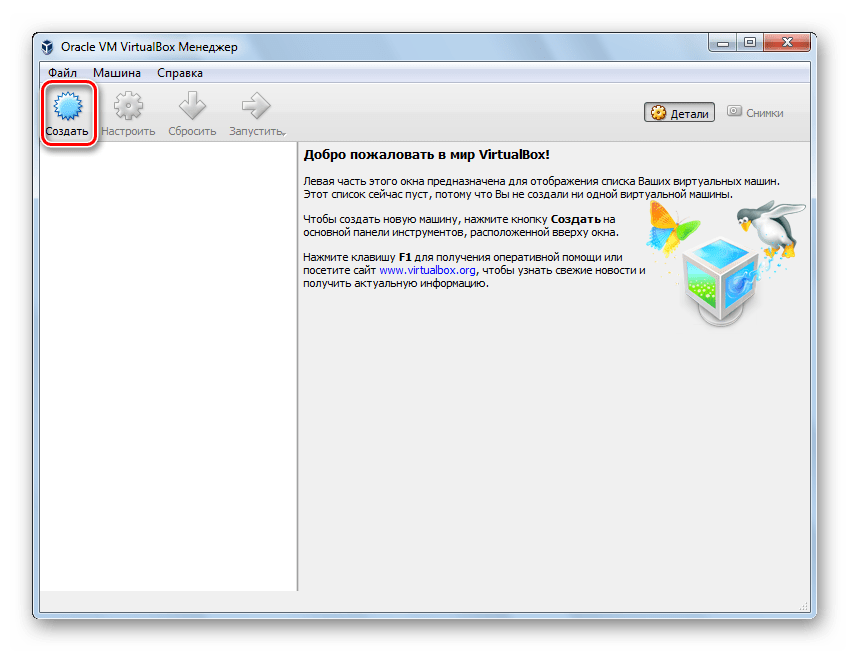Click the Создать (Create) toolbar icon
850x652 pixels.
pos(67,108)
